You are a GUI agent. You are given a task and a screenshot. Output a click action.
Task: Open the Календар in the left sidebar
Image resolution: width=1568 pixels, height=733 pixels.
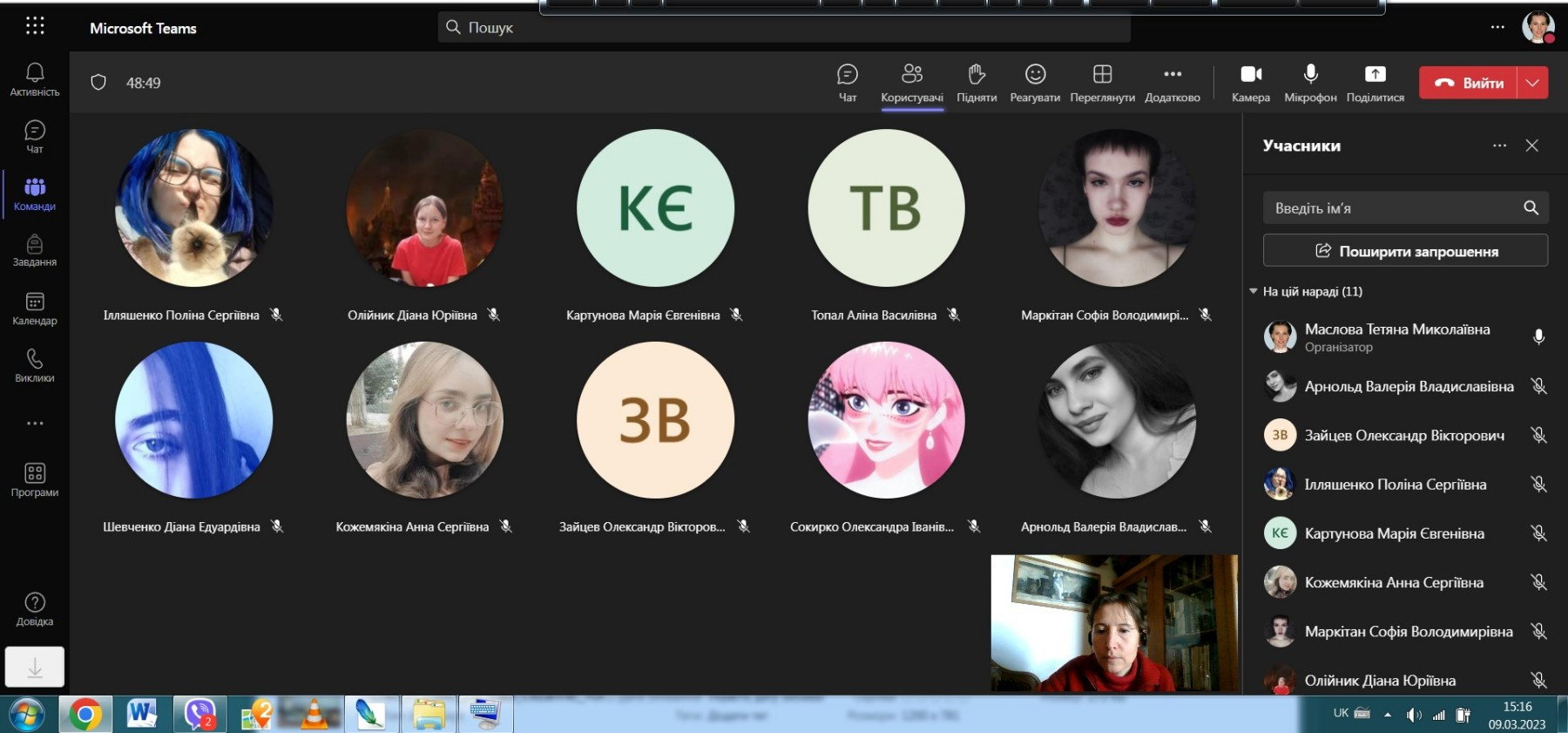35,309
